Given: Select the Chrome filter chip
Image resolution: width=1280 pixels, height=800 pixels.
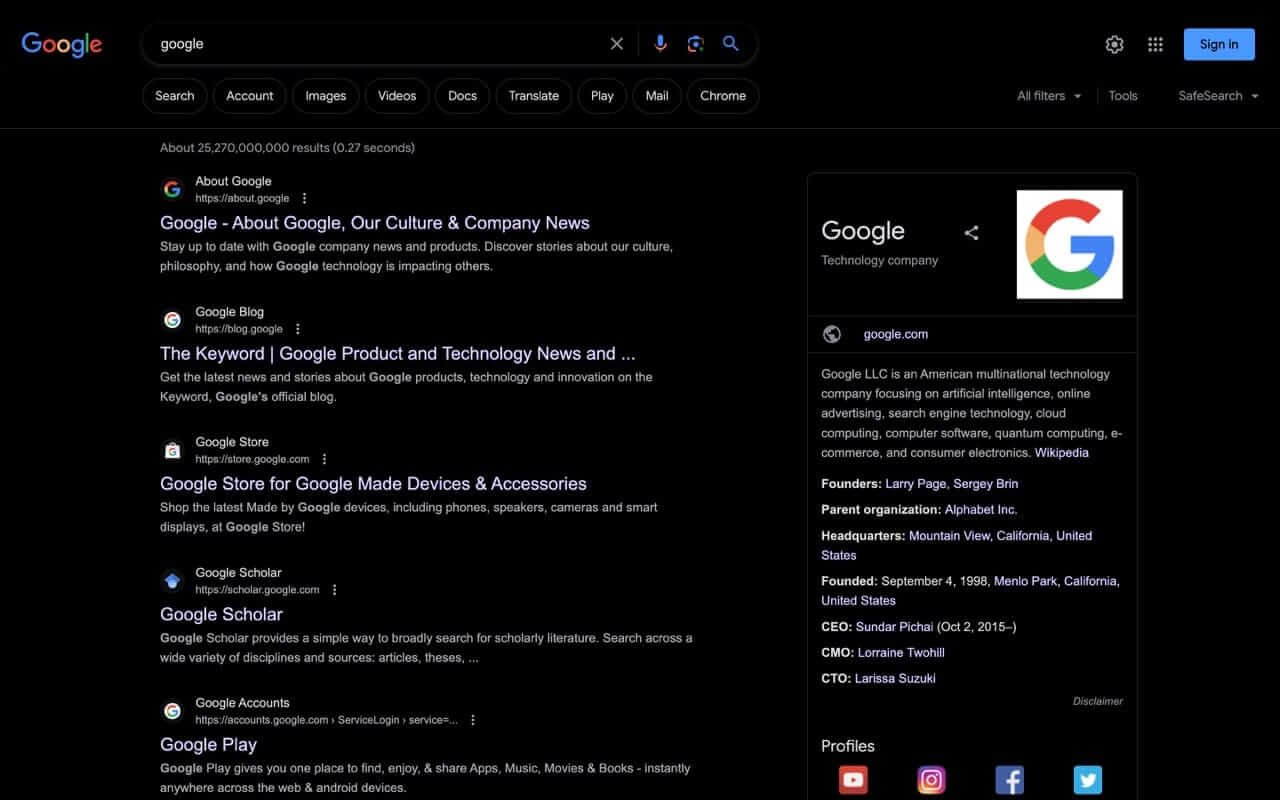Looking at the screenshot, I should click(x=723, y=96).
